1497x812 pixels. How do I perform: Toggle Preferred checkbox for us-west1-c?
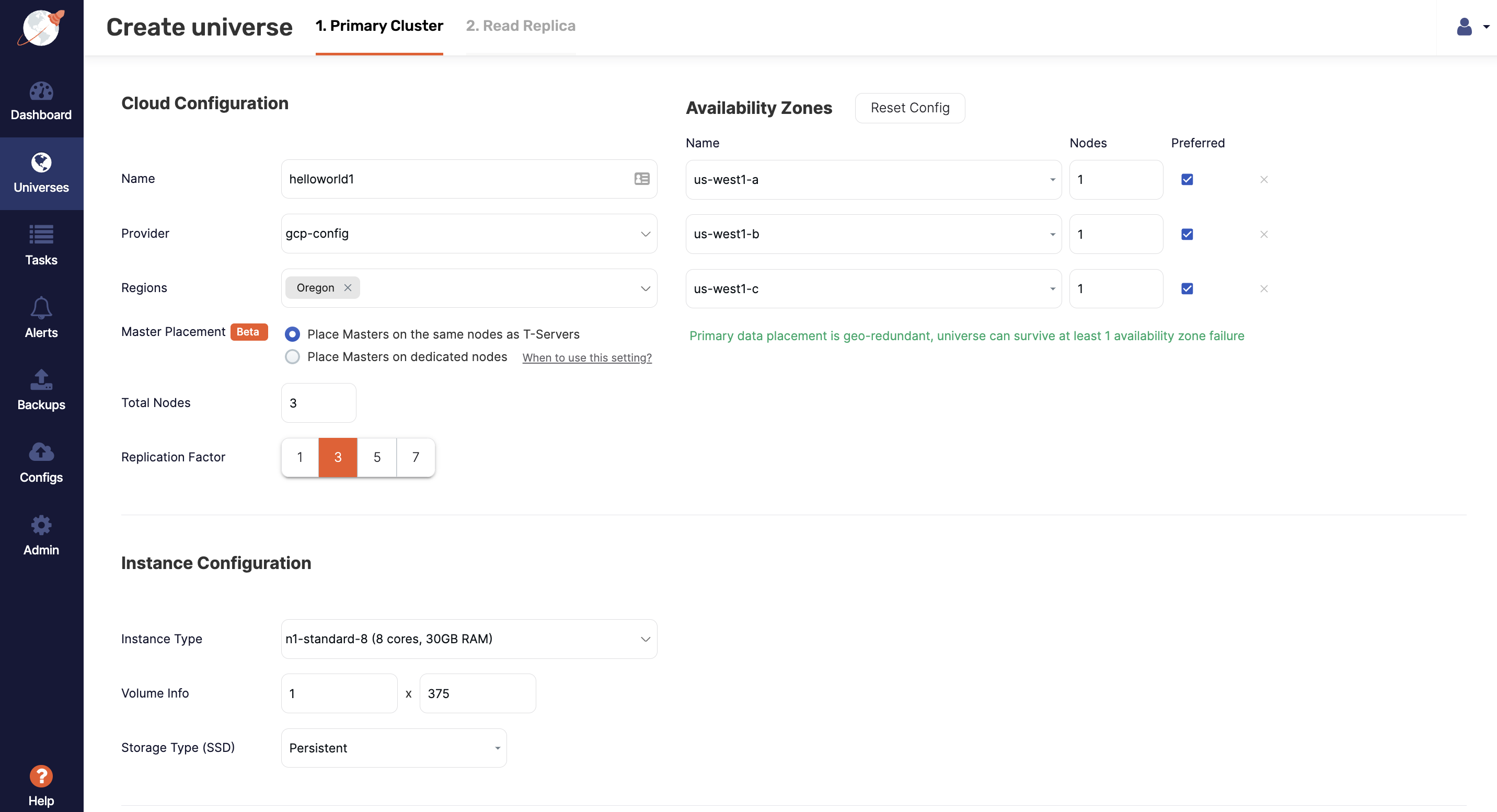click(x=1187, y=288)
